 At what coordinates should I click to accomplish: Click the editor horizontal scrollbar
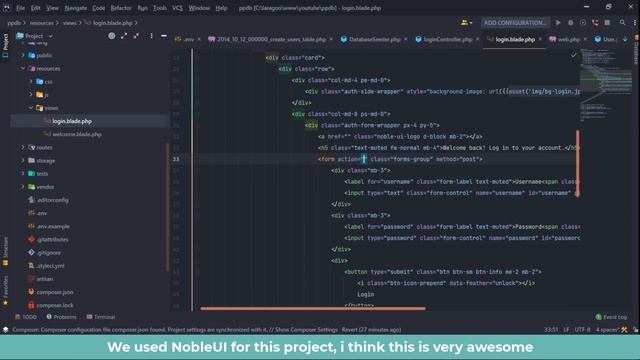[x=313, y=309]
